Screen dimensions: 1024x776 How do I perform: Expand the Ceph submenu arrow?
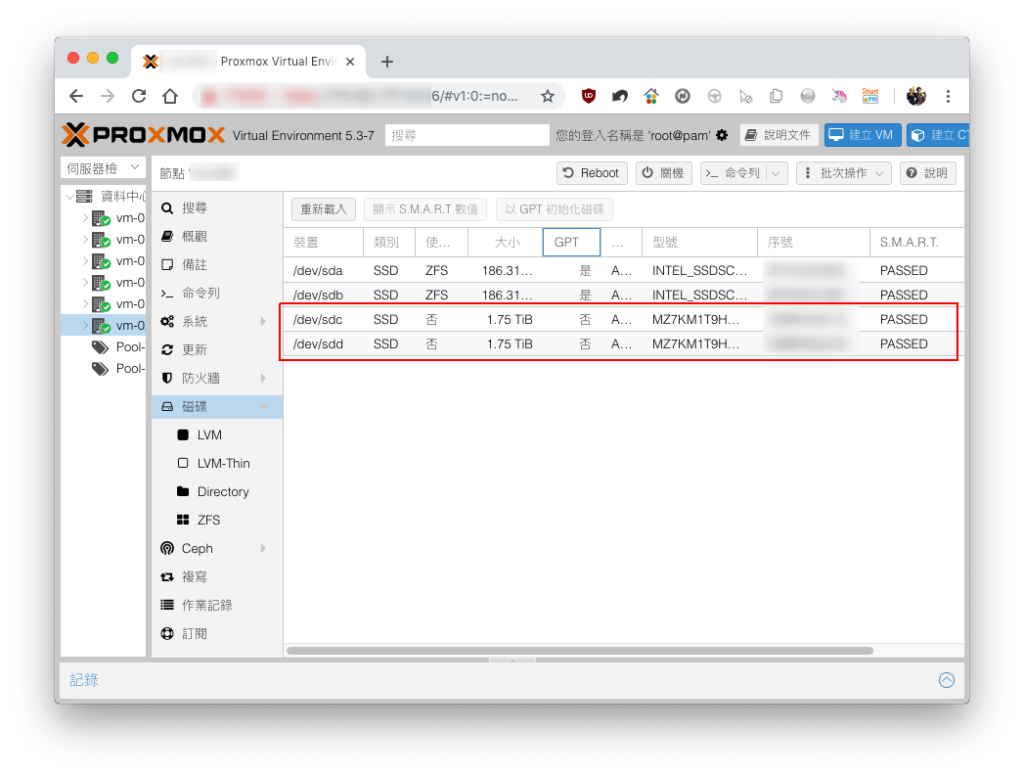pos(263,549)
